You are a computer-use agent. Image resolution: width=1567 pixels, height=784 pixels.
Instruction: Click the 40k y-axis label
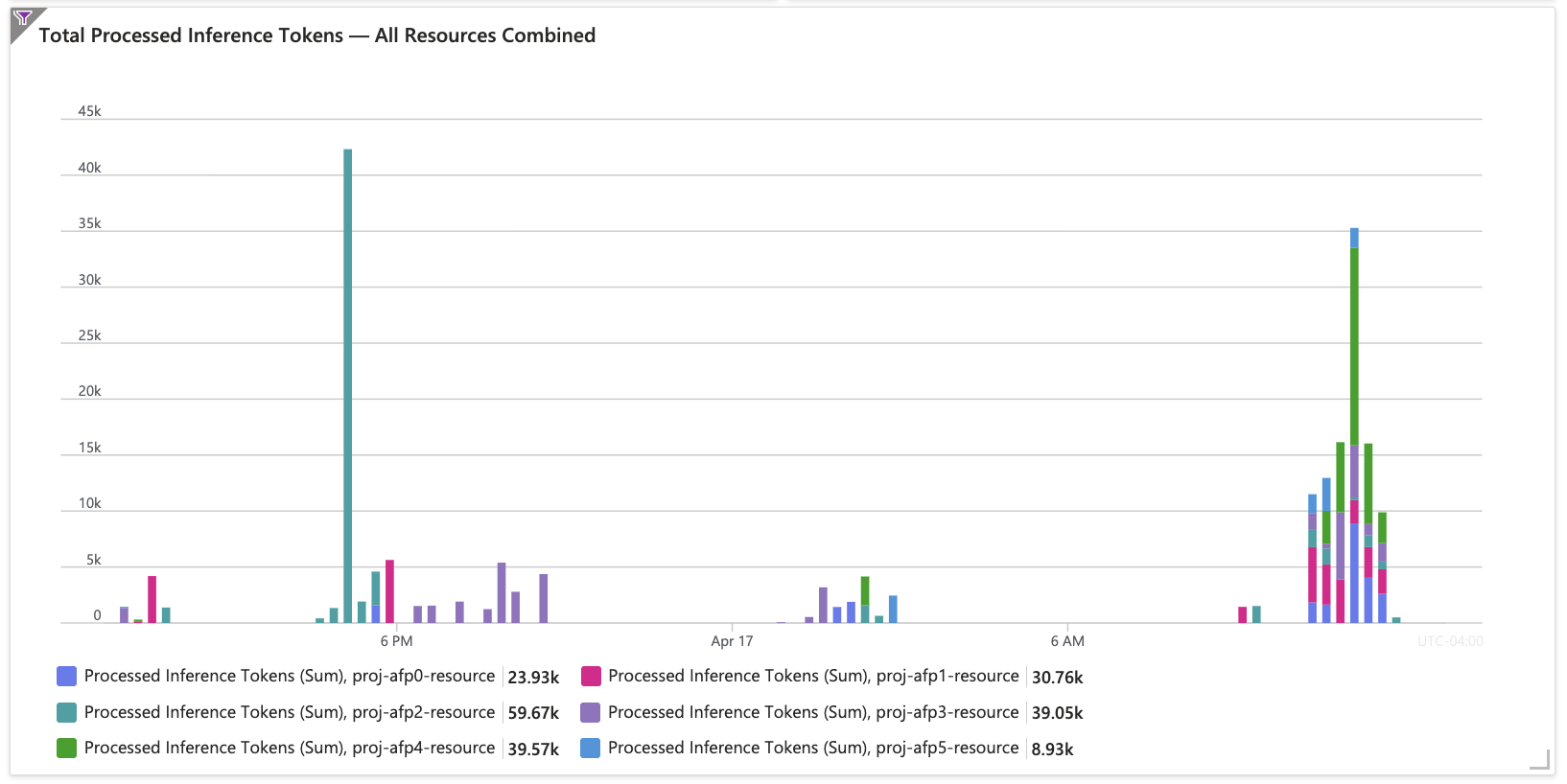tap(89, 168)
